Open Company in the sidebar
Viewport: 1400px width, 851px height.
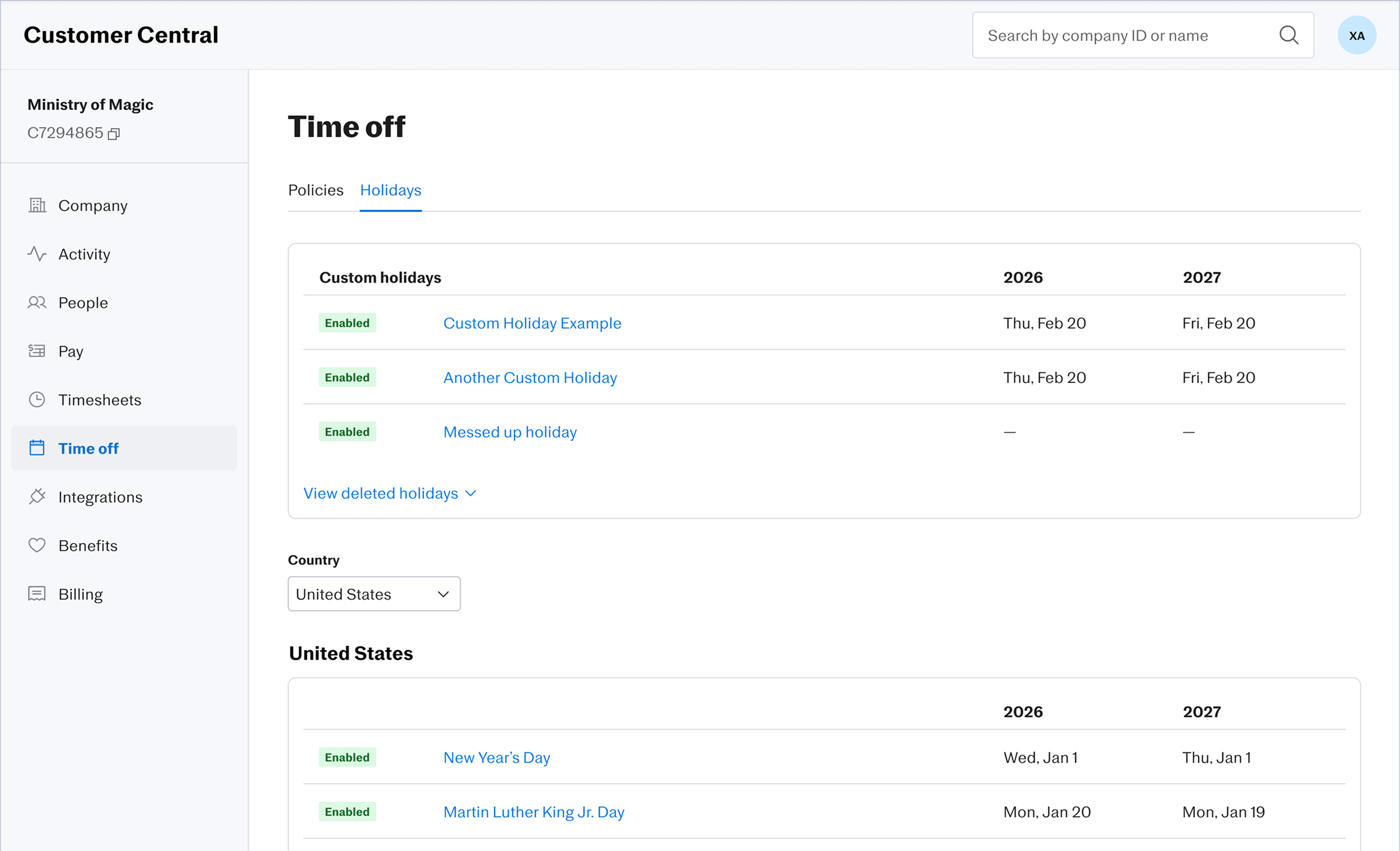(124, 205)
